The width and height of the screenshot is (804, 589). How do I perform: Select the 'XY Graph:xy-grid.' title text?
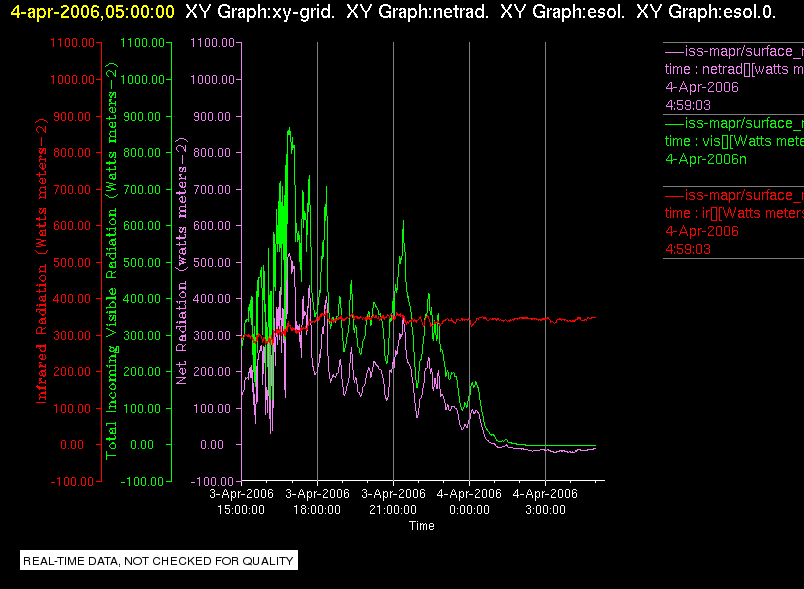click(x=260, y=12)
